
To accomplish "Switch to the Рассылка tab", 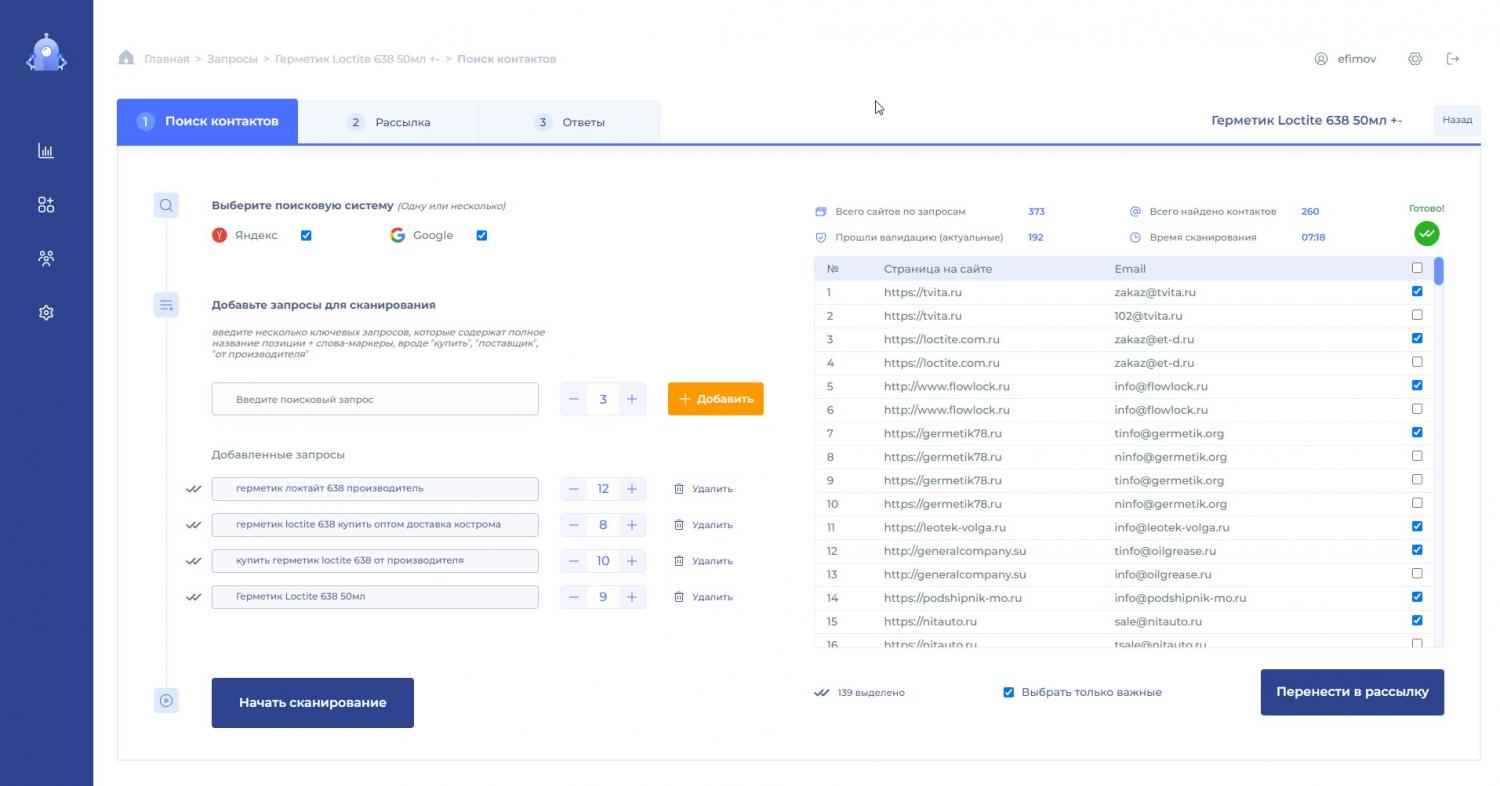I will 389,122.
